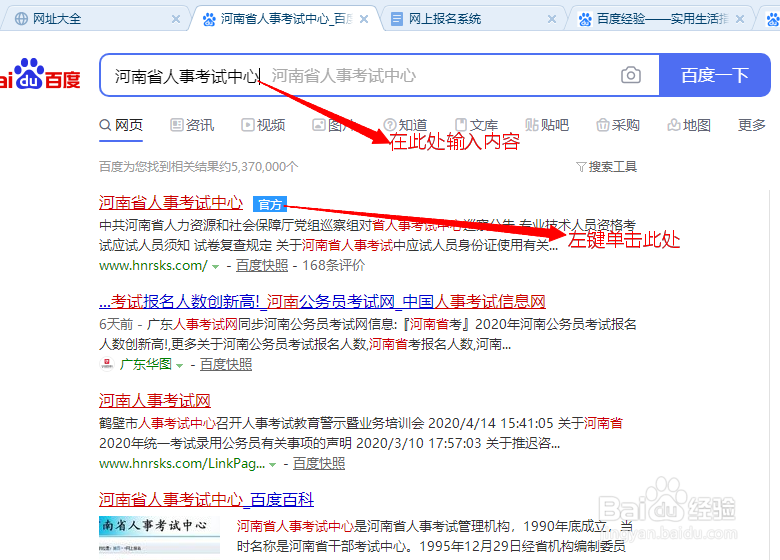
Task: Select the 网页 search category
Action: coord(121,125)
